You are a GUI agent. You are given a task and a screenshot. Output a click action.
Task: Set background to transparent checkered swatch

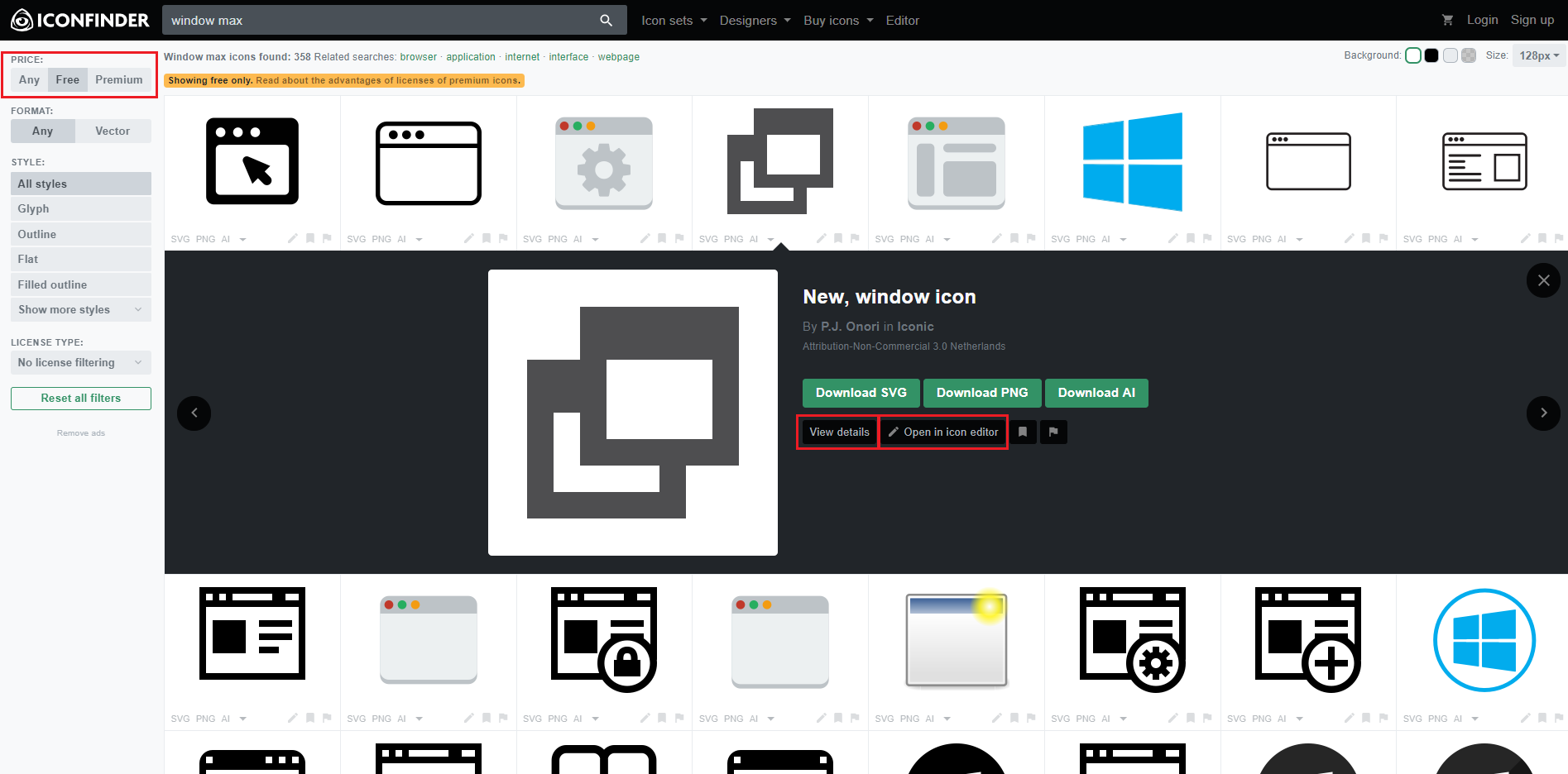coord(1469,55)
